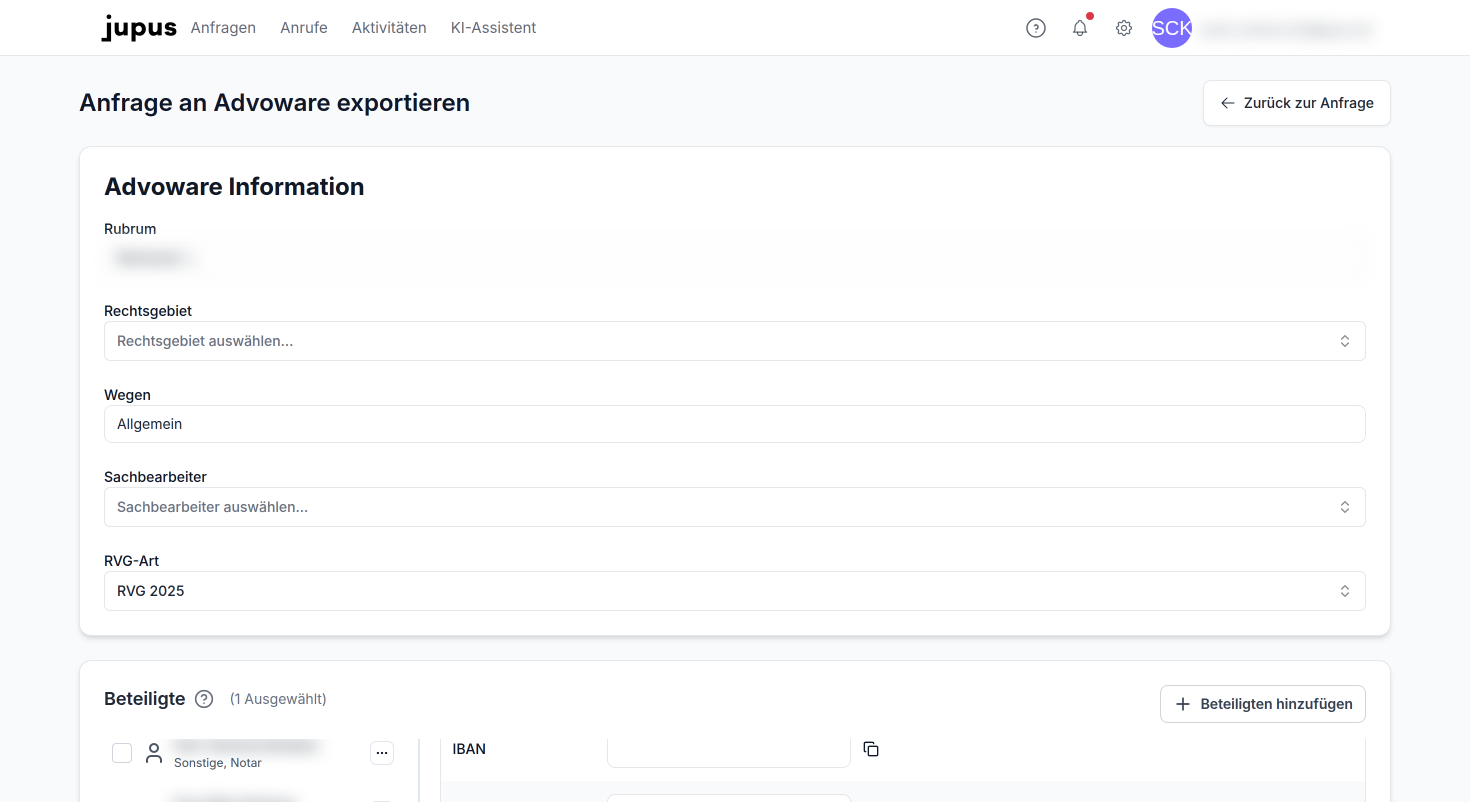This screenshot has width=1470, height=802.
Task: Focus the Wegen field containing Allgemein
Action: 735,424
